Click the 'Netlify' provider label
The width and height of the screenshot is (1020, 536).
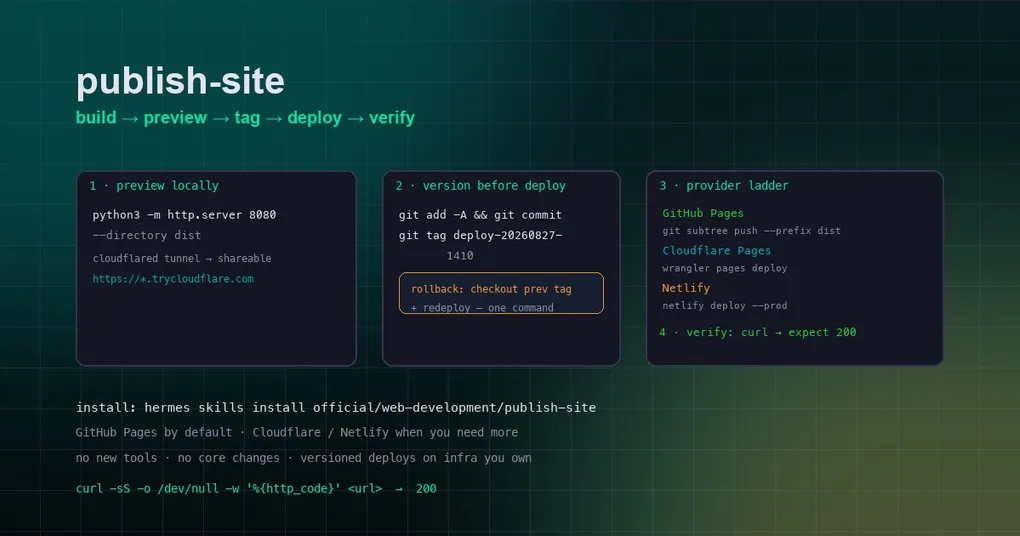pyautogui.click(x=686, y=288)
